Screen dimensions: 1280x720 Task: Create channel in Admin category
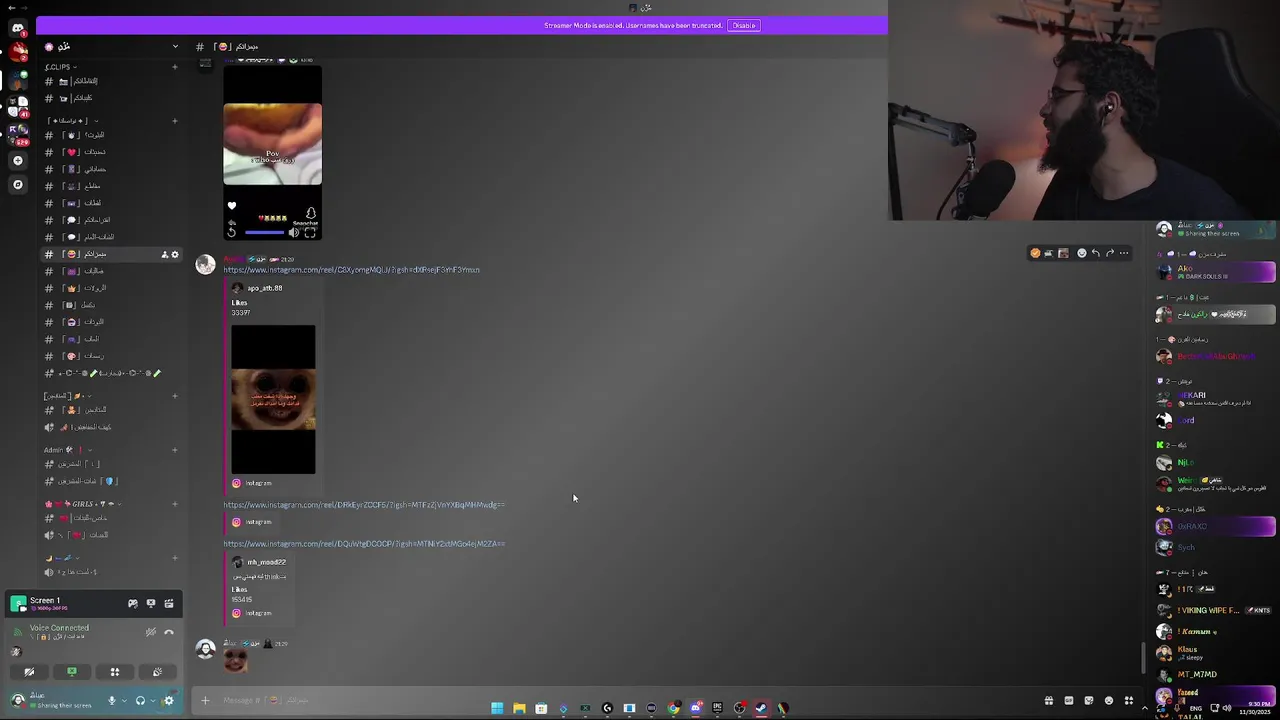tap(175, 449)
